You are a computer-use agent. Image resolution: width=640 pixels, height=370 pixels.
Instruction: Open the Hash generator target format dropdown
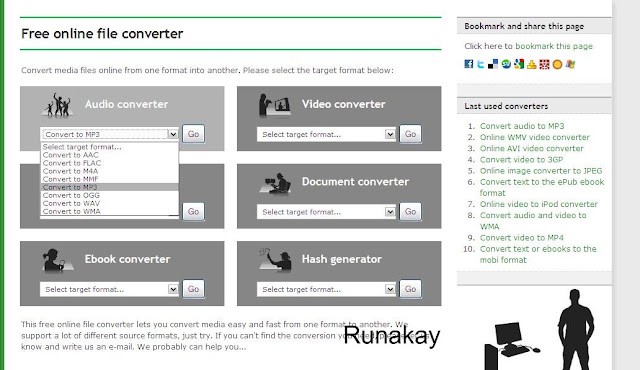[326, 289]
